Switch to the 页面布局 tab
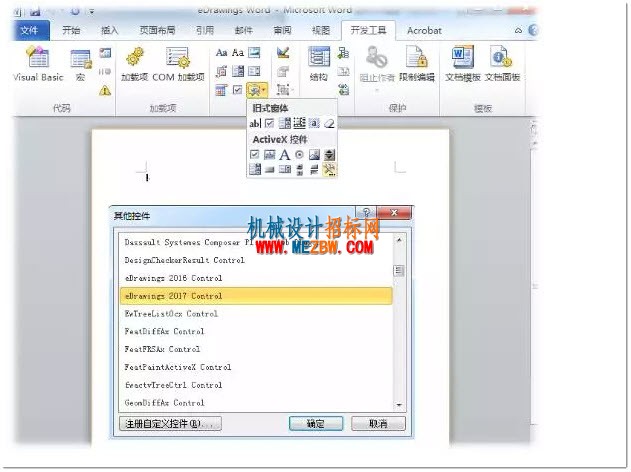 (157, 31)
